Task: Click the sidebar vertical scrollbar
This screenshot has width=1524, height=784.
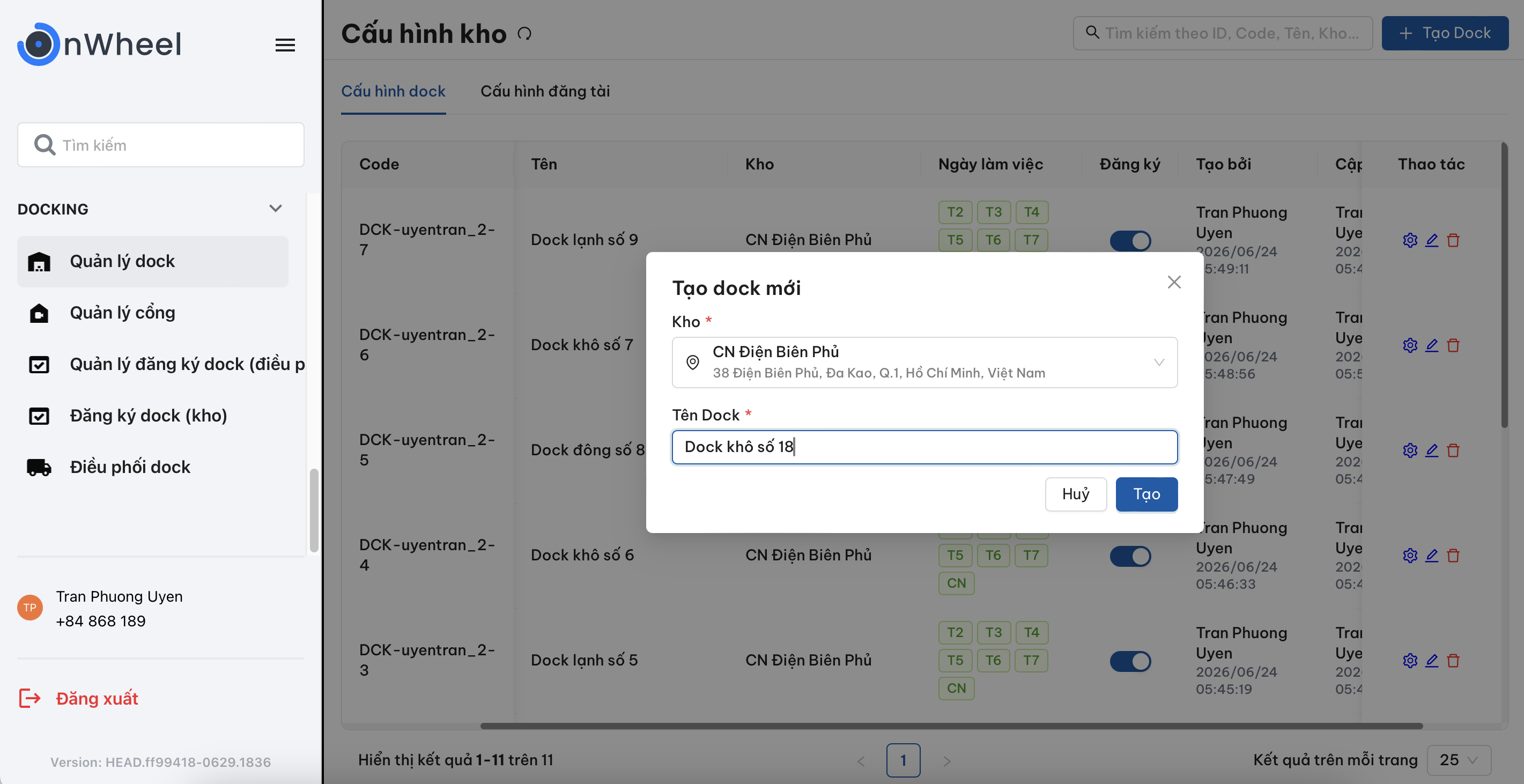Action: coord(314,510)
